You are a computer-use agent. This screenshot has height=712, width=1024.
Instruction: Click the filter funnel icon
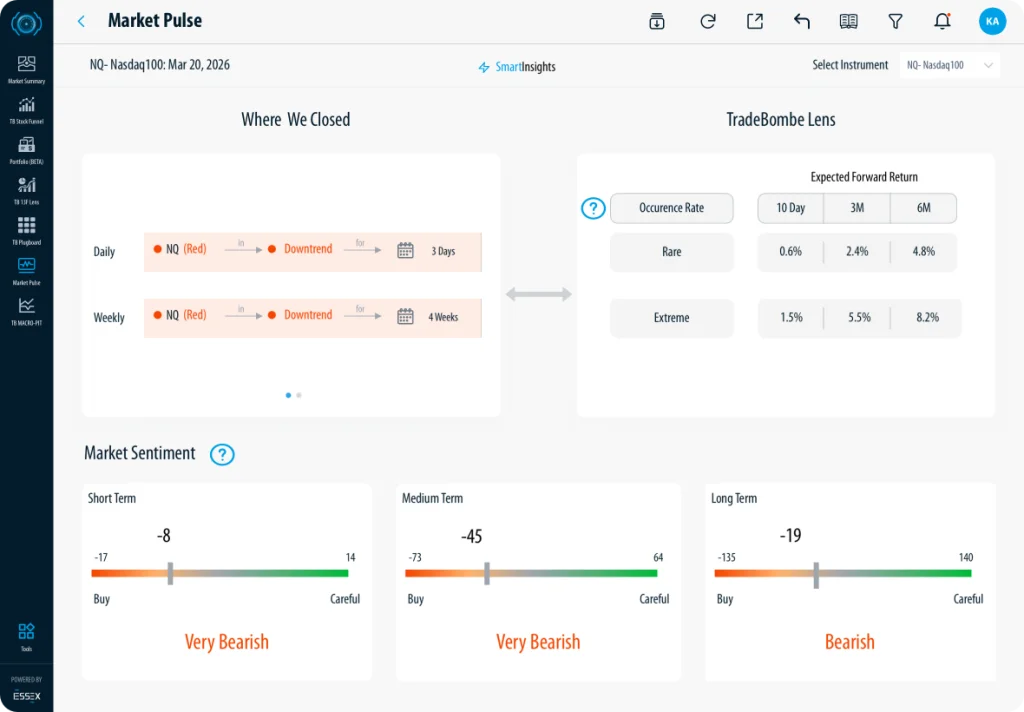click(895, 21)
